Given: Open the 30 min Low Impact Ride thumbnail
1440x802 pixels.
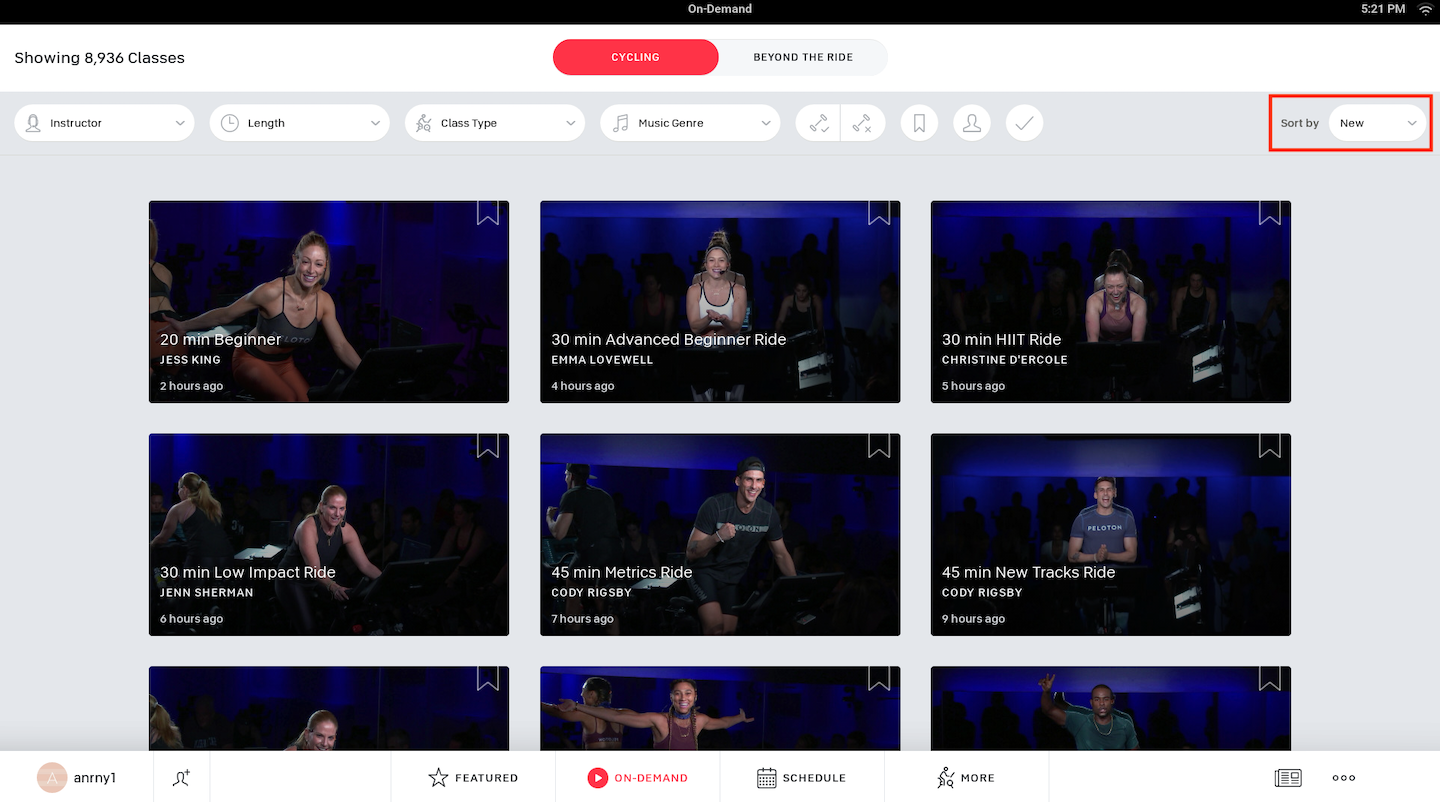Looking at the screenshot, I should (x=329, y=534).
